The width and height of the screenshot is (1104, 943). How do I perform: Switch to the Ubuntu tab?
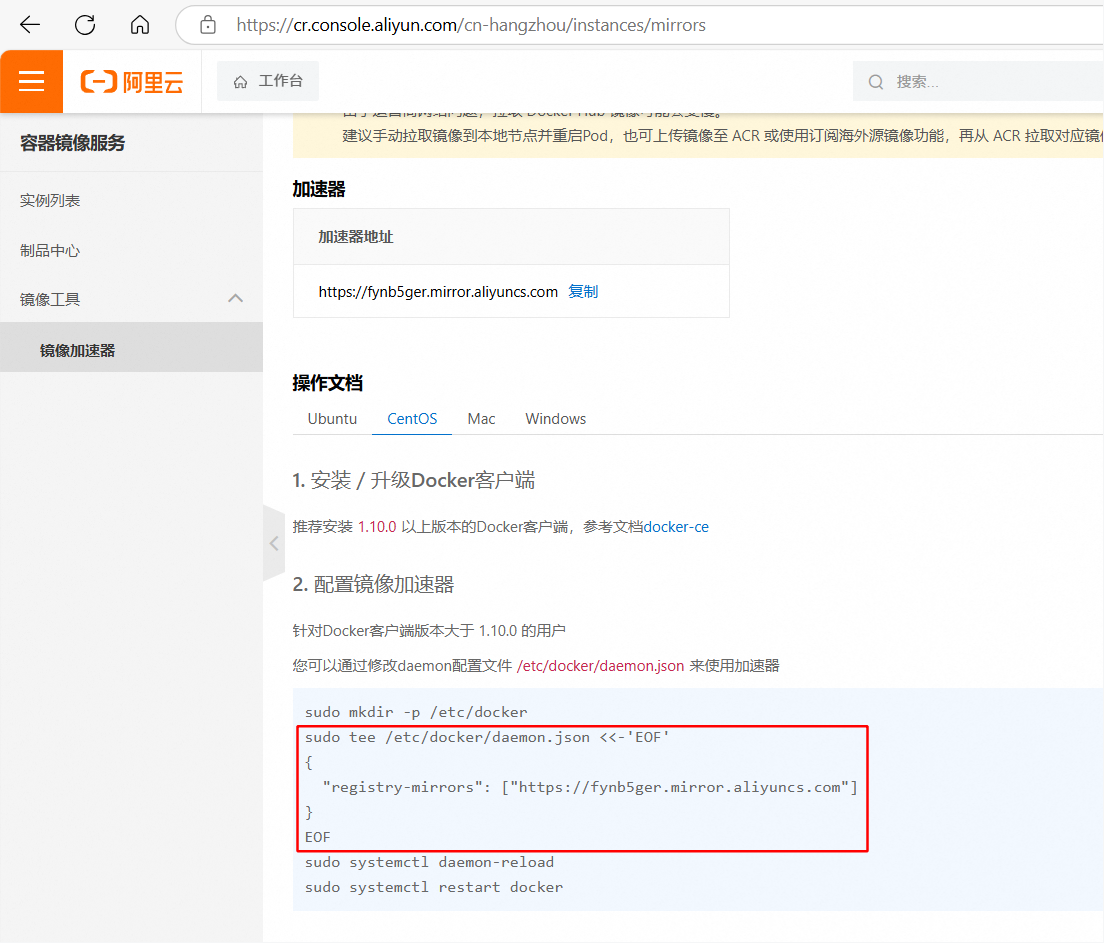(x=332, y=418)
